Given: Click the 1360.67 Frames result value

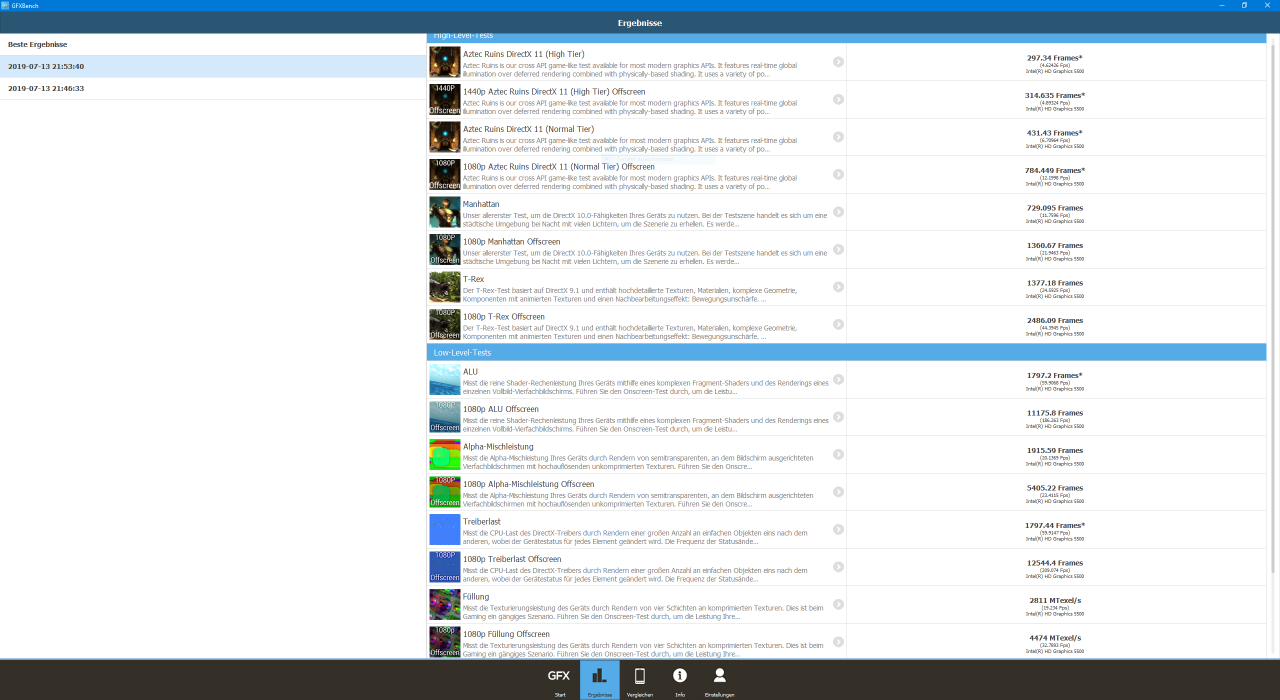Looking at the screenshot, I should click(1055, 245).
